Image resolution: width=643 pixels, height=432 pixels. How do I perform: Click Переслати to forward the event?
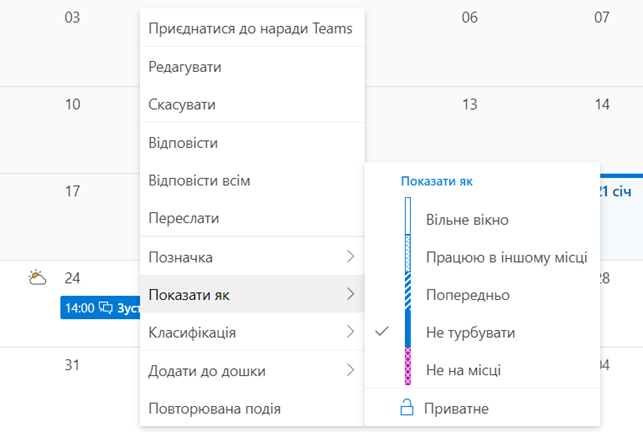[184, 217]
